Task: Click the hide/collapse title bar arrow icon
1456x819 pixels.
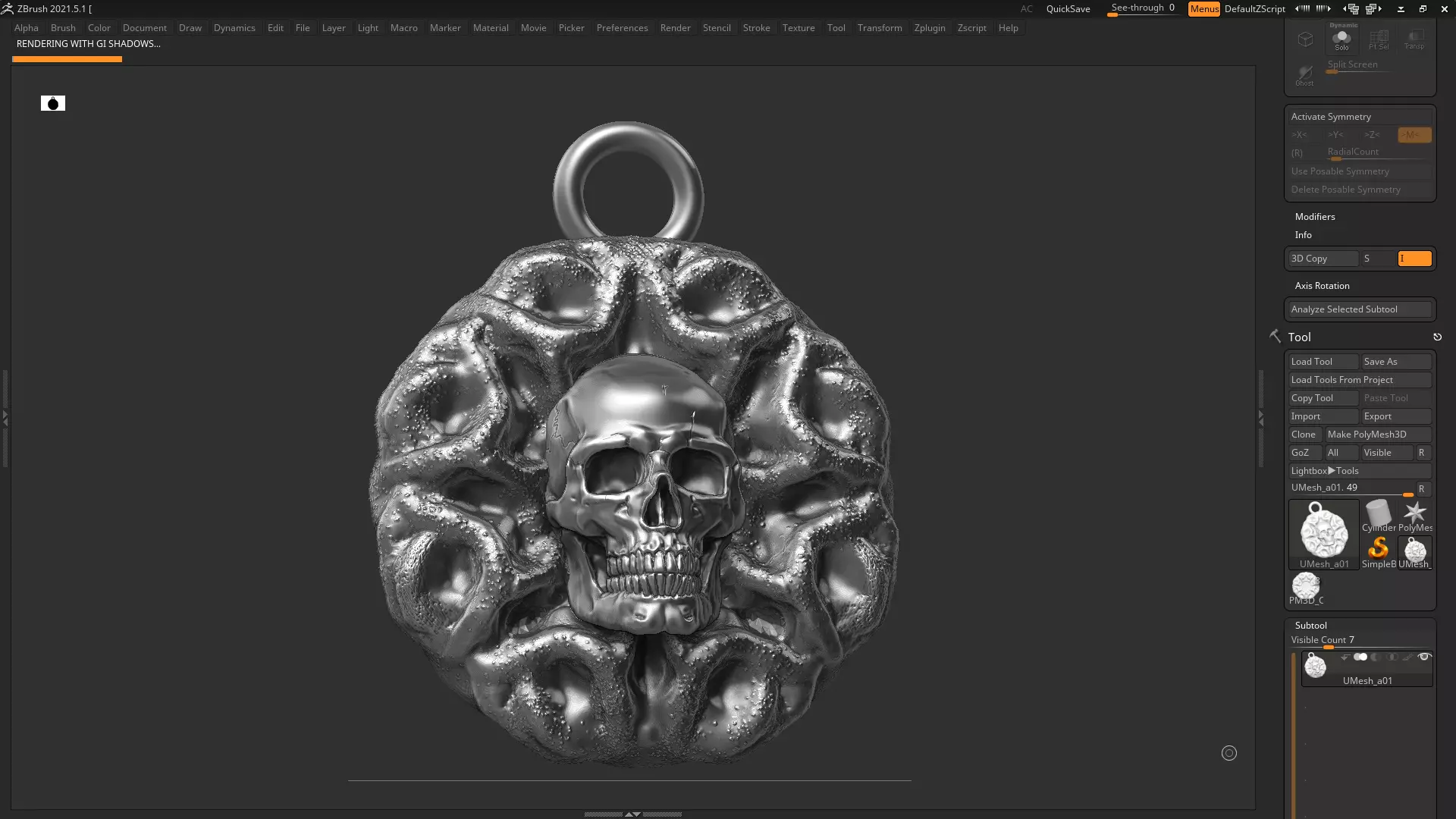Action: click(1401, 9)
